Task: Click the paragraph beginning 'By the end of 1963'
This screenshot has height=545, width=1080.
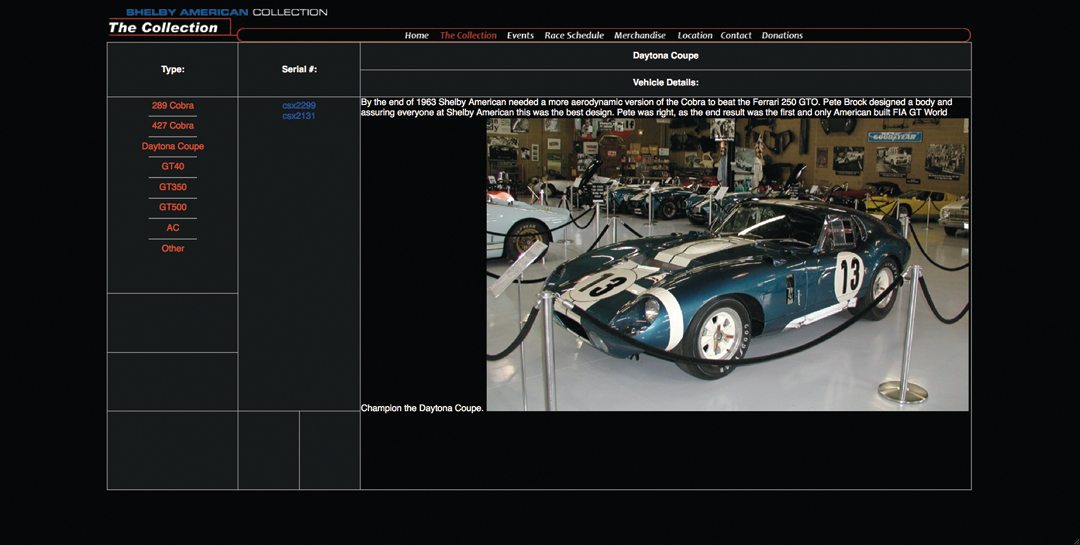Action: (656, 107)
